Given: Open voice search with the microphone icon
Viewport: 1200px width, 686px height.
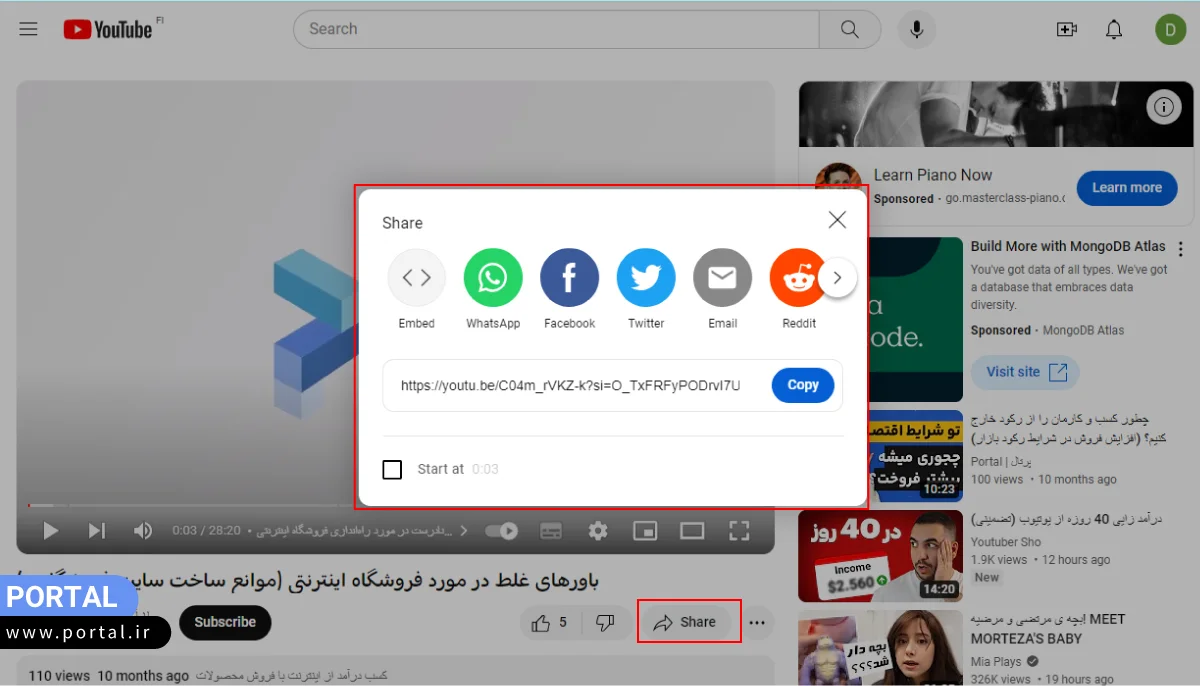Looking at the screenshot, I should tap(916, 29).
